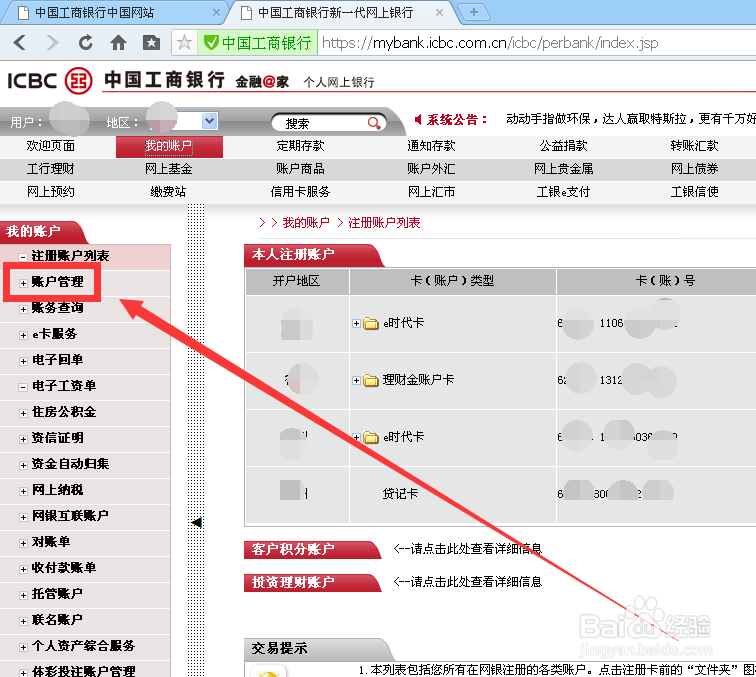
Task: Open the 定期存款 menu
Action: (300, 146)
